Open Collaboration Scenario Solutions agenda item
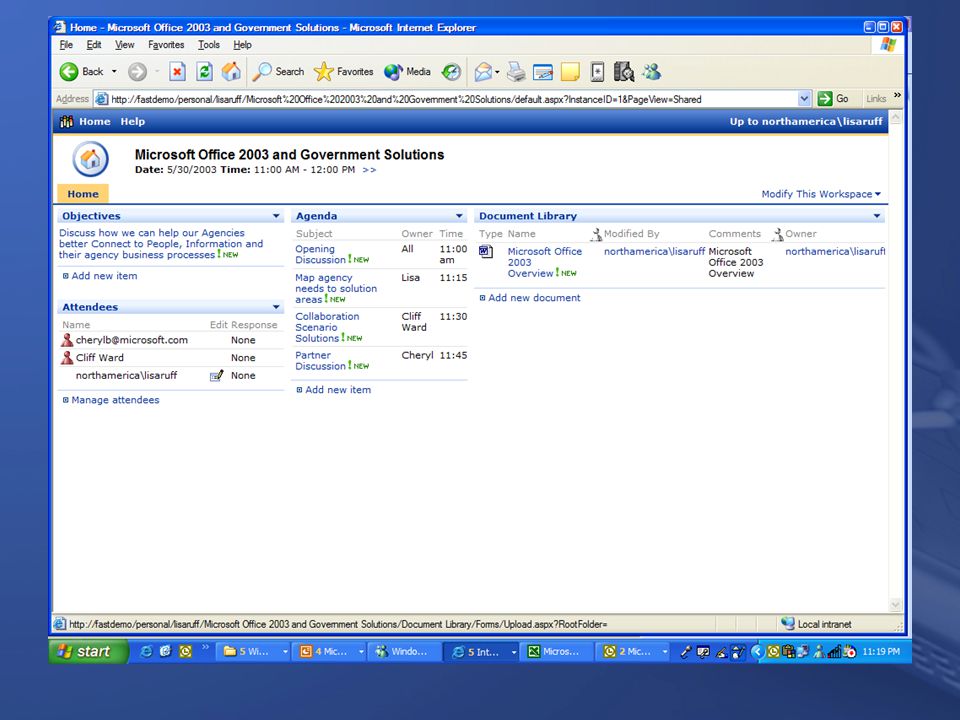 point(327,327)
